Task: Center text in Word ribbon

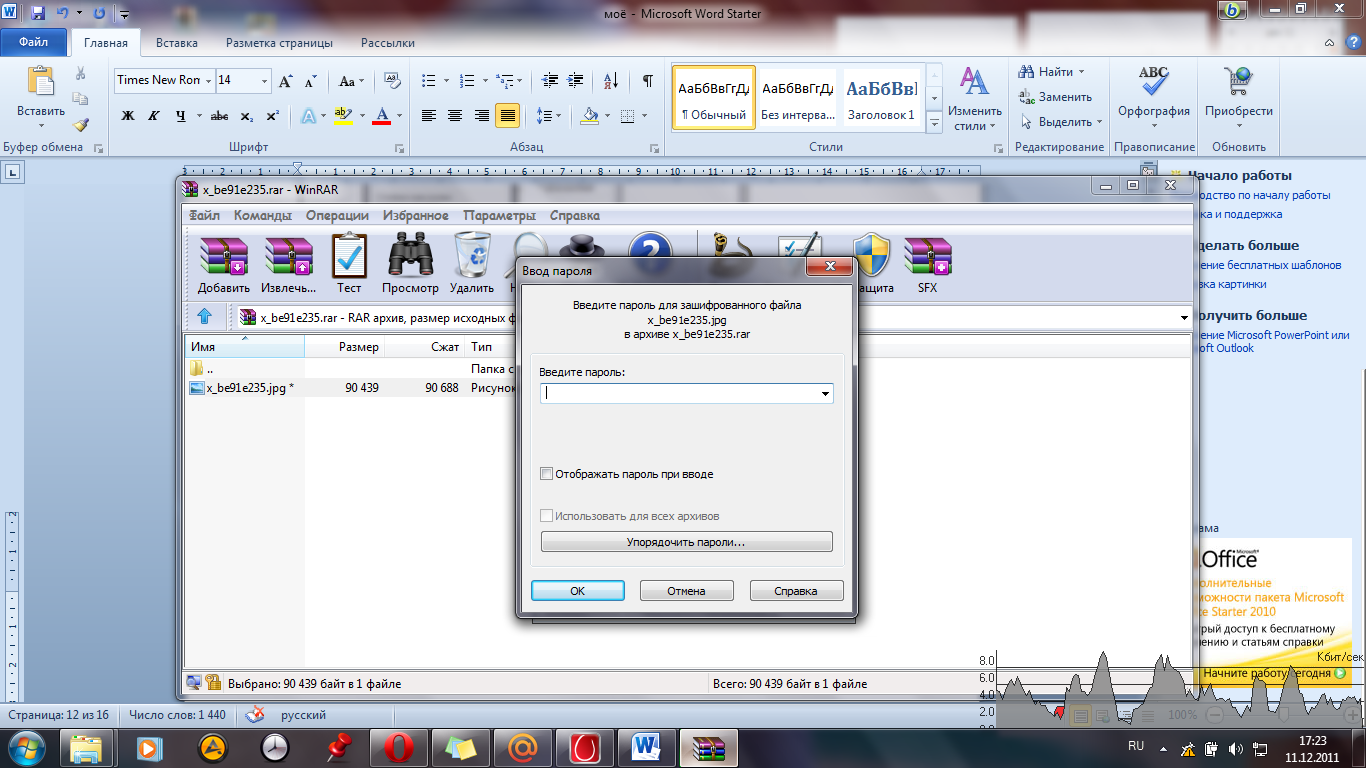Action: click(455, 116)
